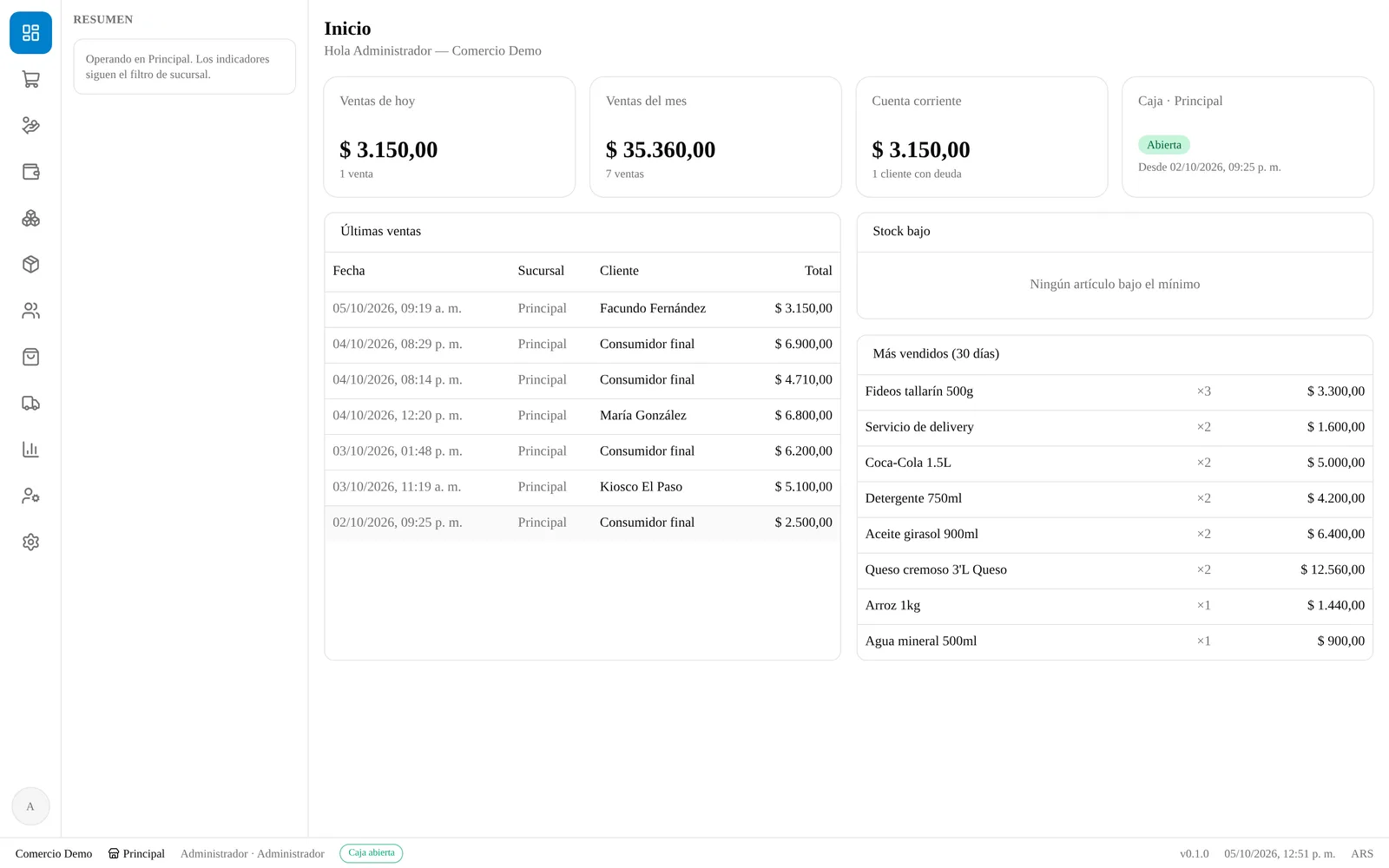
Task: Select Fideos tallarín 500g in top sellers
Action: (x=1115, y=391)
